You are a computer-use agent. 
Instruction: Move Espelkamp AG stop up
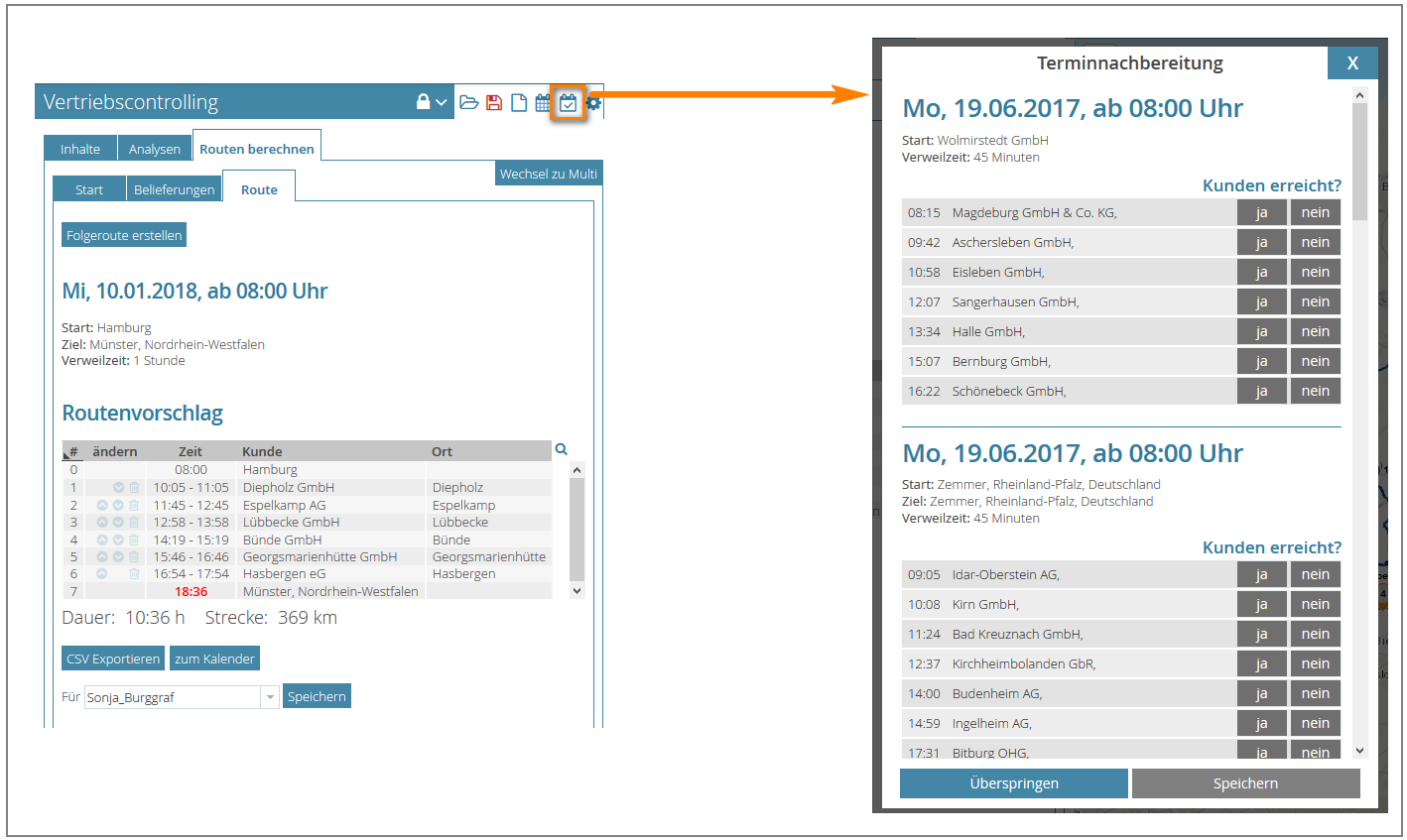[x=102, y=505]
